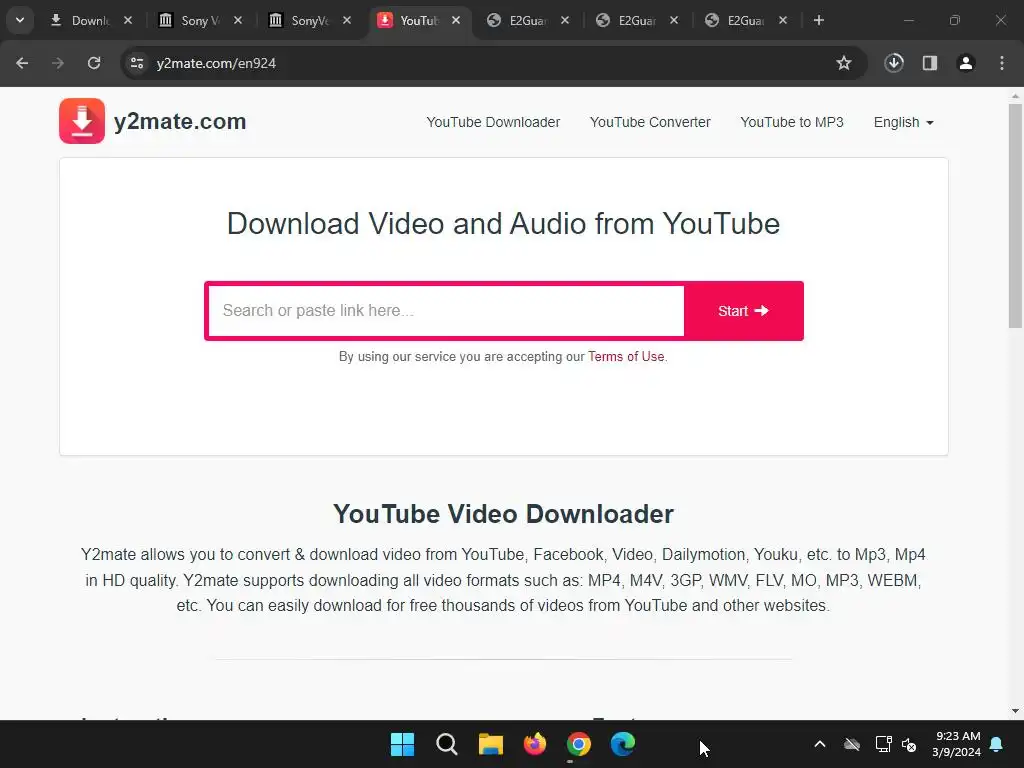Toggle Chrome side panel icon
The image size is (1024, 768).
pyautogui.click(x=930, y=63)
